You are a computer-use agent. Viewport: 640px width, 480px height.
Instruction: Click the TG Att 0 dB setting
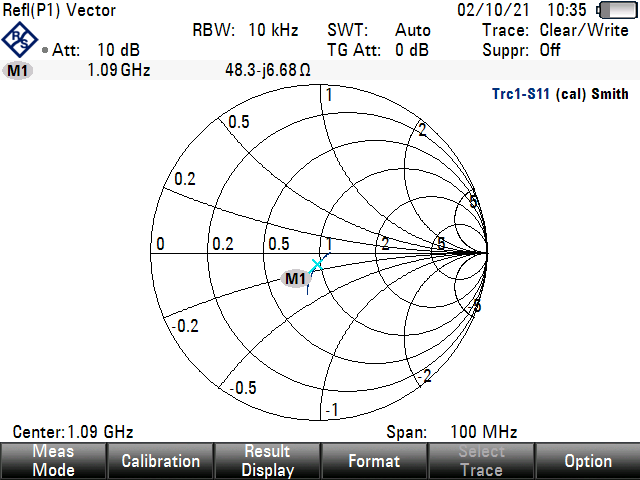click(x=378, y=50)
